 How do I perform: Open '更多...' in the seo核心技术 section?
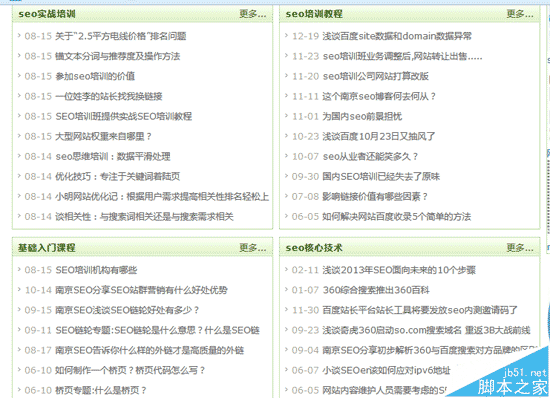point(520,248)
